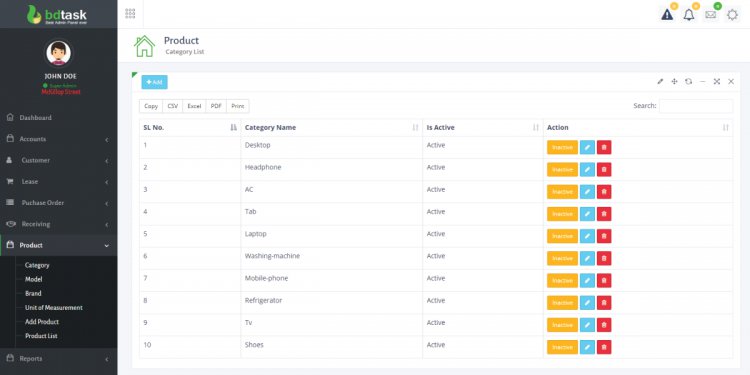The width and height of the screenshot is (750, 375).
Task: Copy table data with Copy button
Action: [151, 106]
